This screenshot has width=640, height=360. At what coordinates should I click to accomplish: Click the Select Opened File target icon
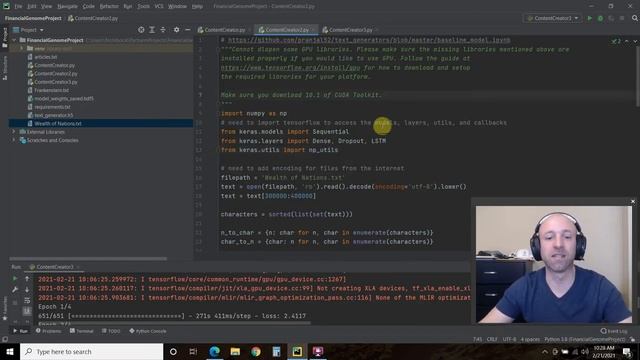(x=141, y=30)
